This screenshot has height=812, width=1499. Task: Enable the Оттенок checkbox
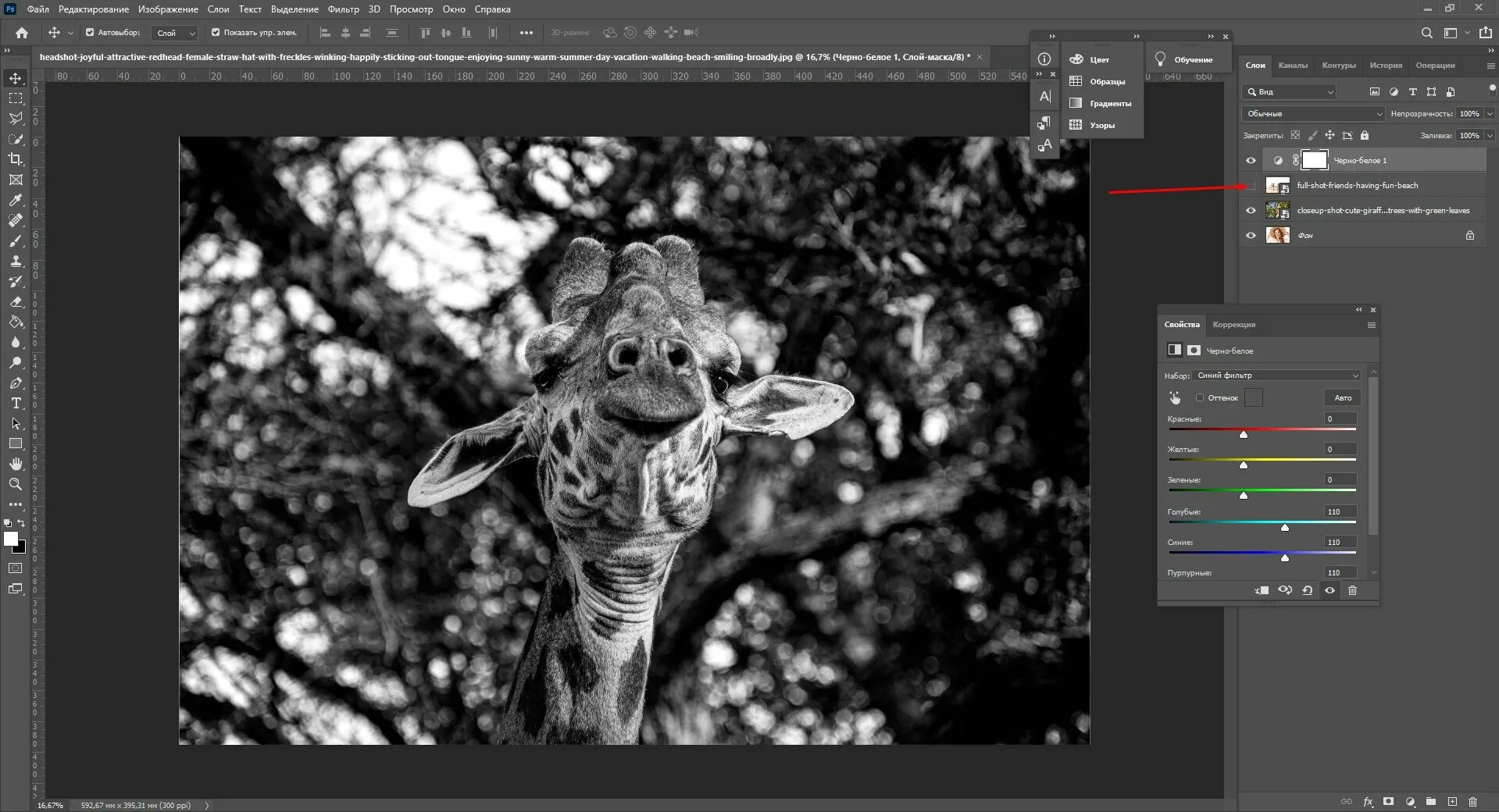tap(1200, 397)
